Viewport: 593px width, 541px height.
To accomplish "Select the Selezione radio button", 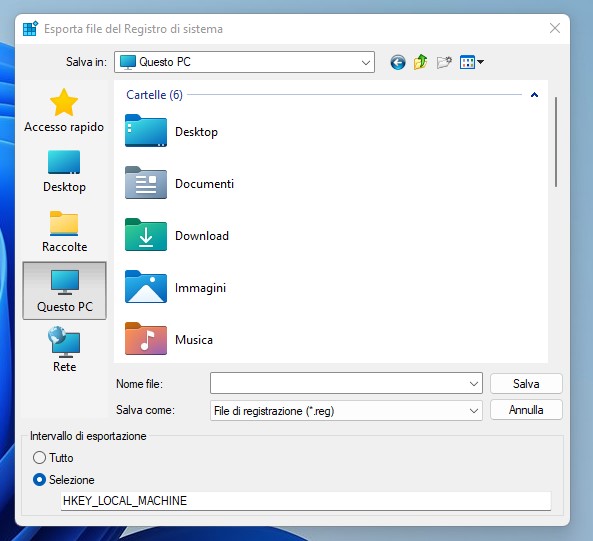I will coord(39,480).
